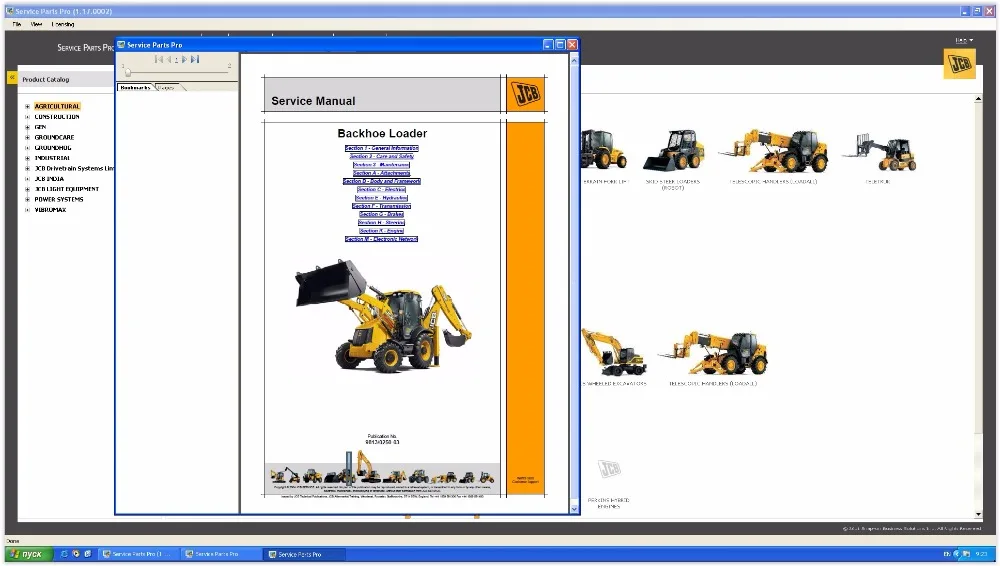Click viewer scrollbar down arrow

574,509
